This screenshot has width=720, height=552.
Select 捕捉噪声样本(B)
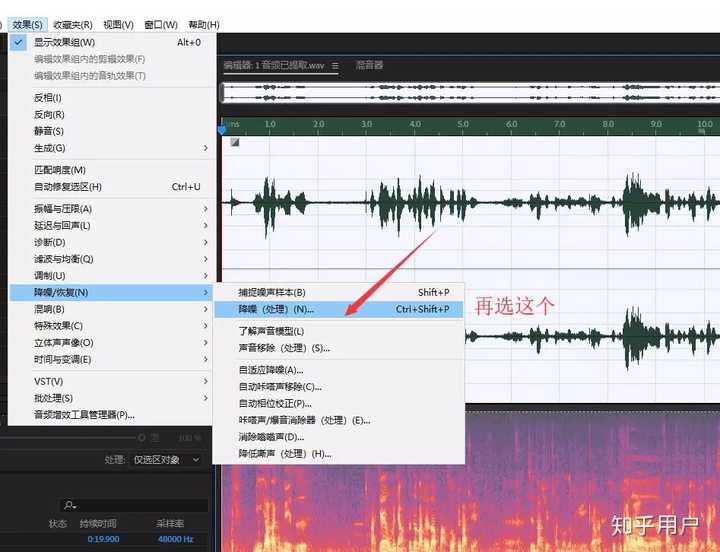pyautogui.click(x=339, y=293)
